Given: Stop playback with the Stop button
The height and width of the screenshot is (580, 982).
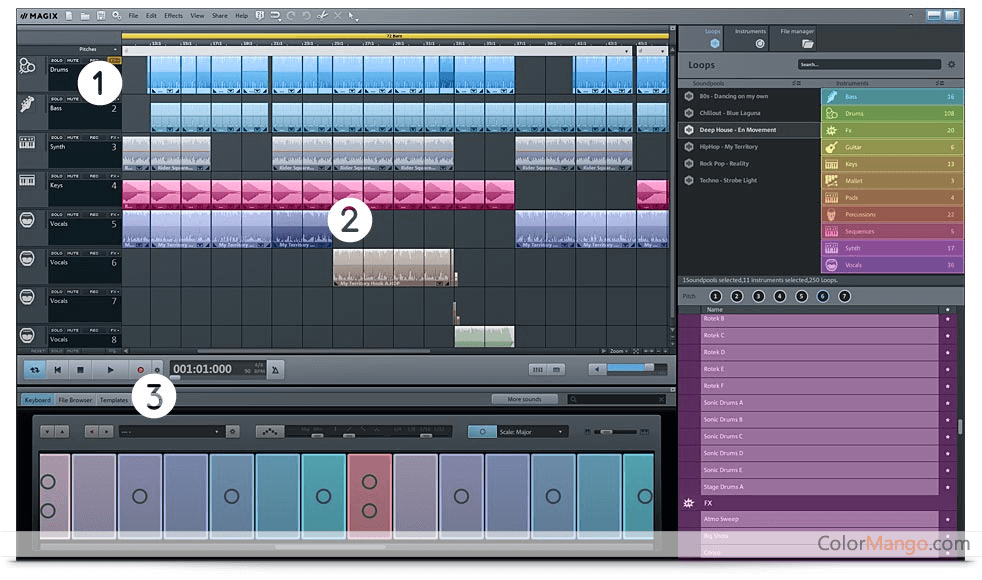Looking at the screenshot, I should pyautogui.click(x=80, y=370).
